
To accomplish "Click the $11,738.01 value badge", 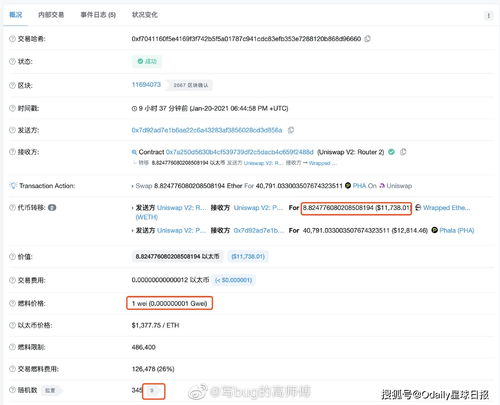I will (248, 256).
